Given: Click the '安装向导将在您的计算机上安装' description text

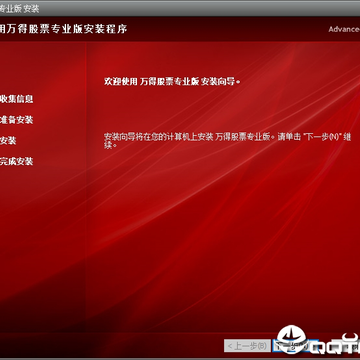Looking at the screenshot, I should (227, 141).
